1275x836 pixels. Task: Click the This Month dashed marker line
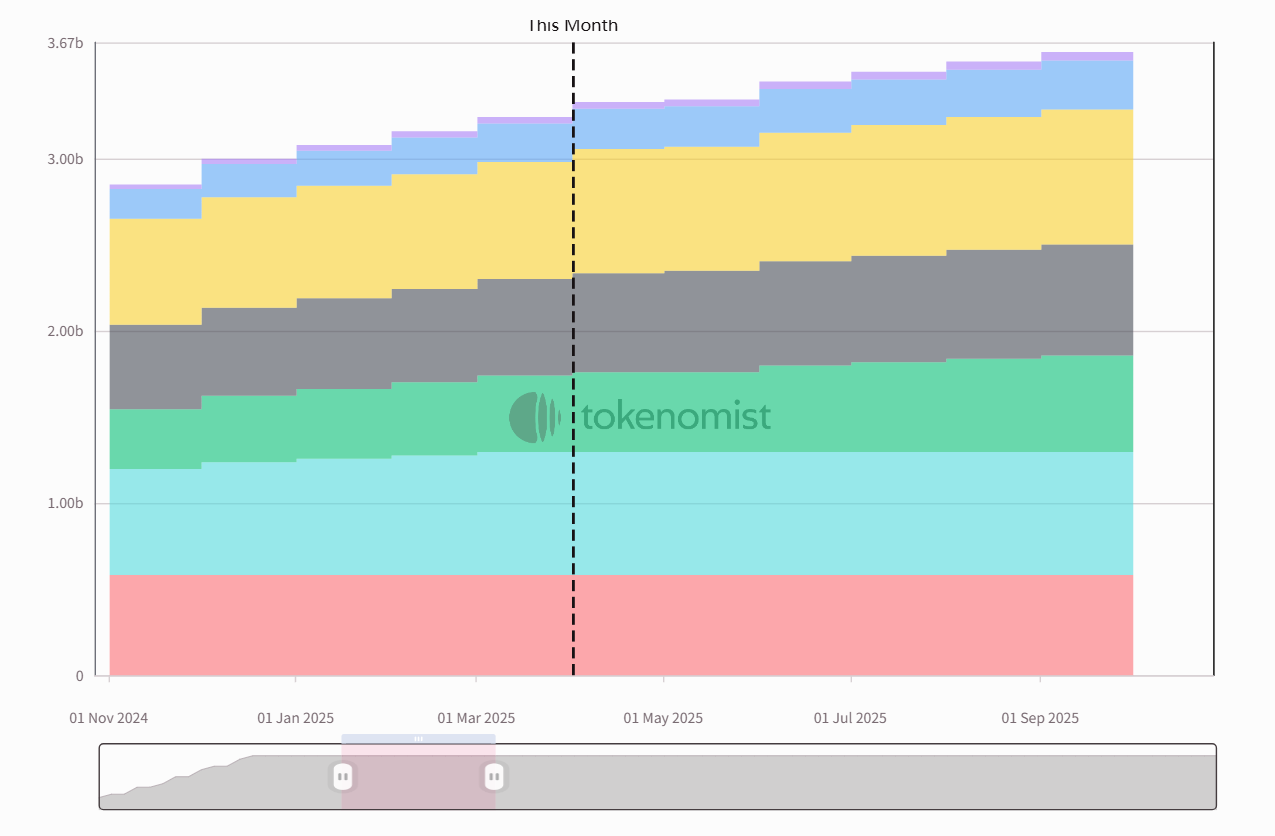click(x=573, y=360)
